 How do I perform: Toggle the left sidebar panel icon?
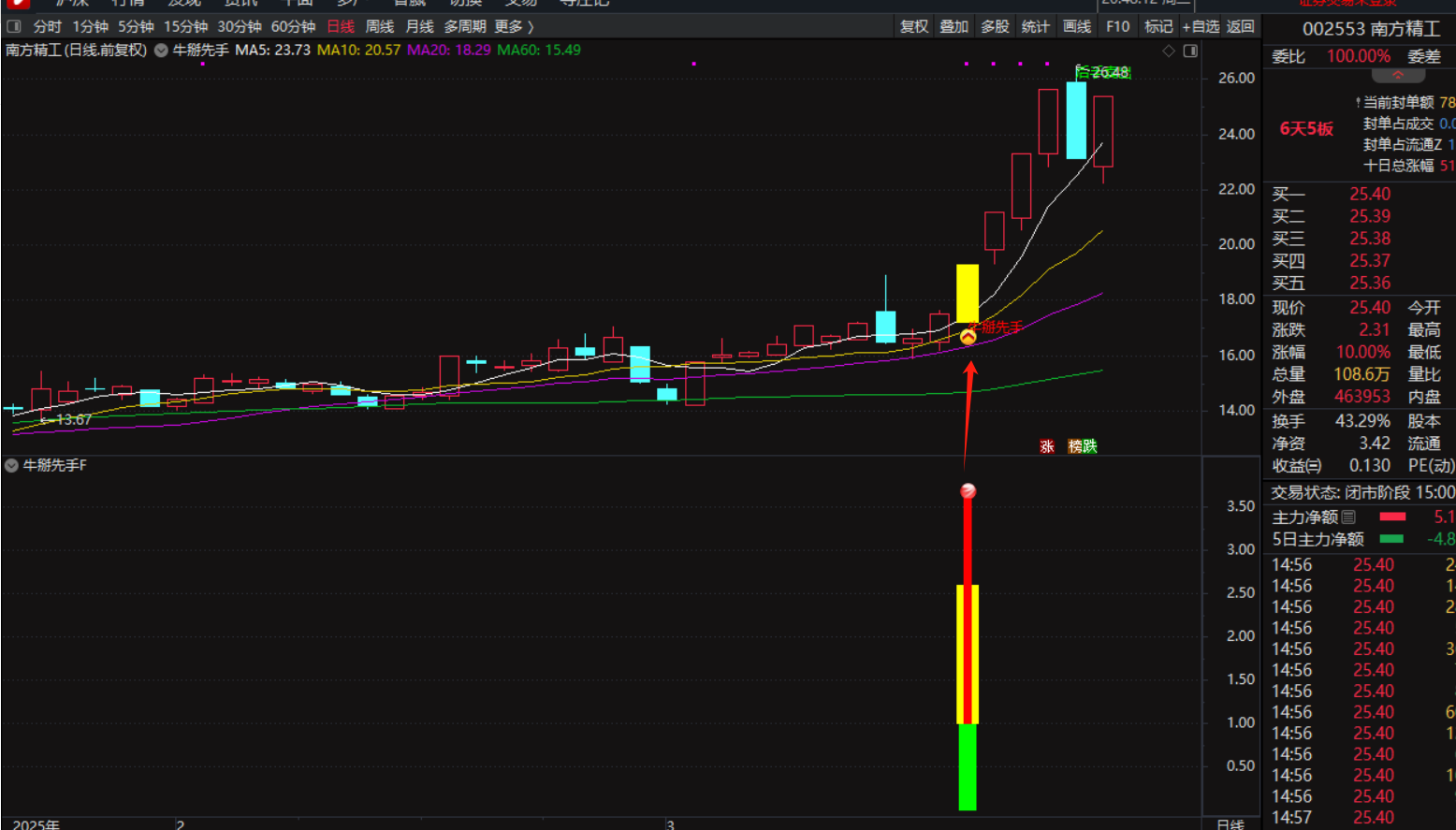click(13, 26)
